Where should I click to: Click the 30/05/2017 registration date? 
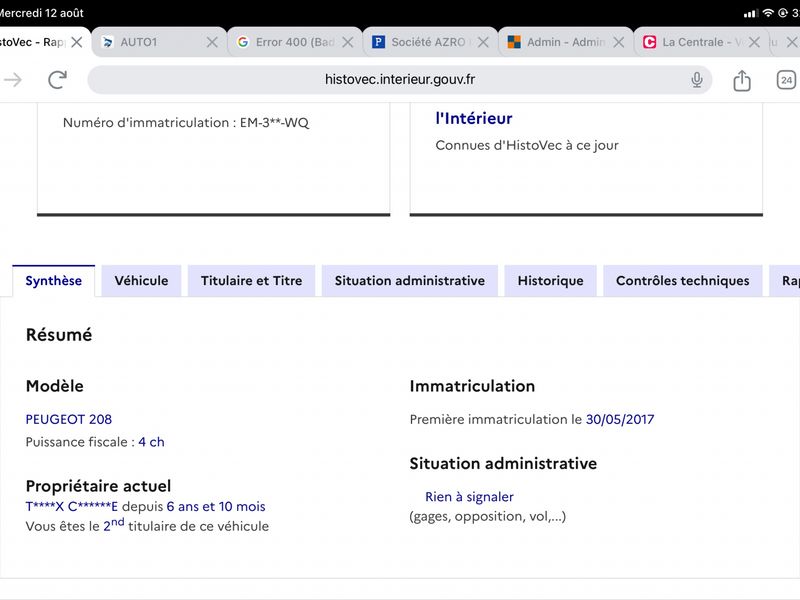(620, 419)
